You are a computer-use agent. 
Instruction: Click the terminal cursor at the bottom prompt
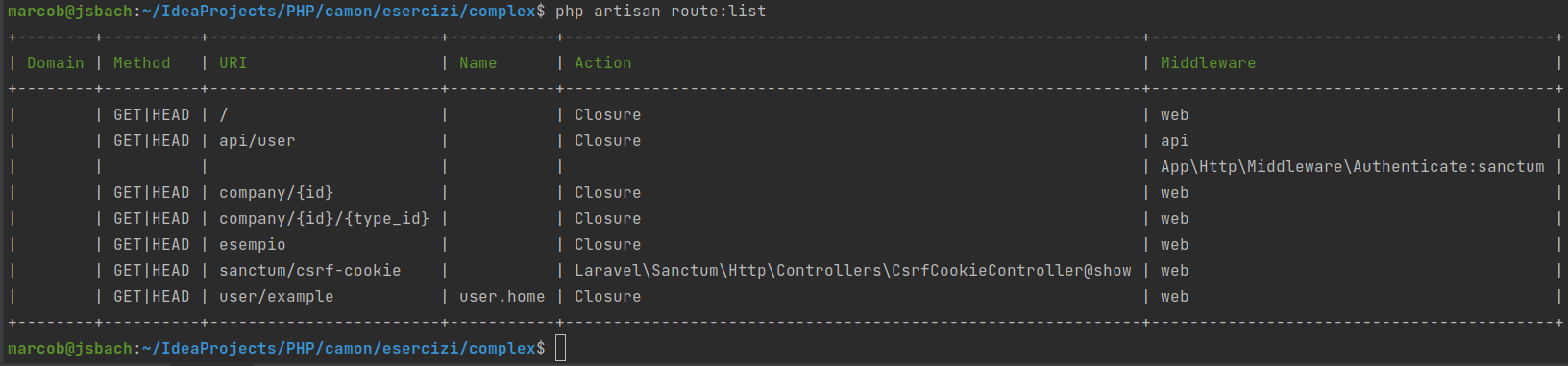(561, 348)
